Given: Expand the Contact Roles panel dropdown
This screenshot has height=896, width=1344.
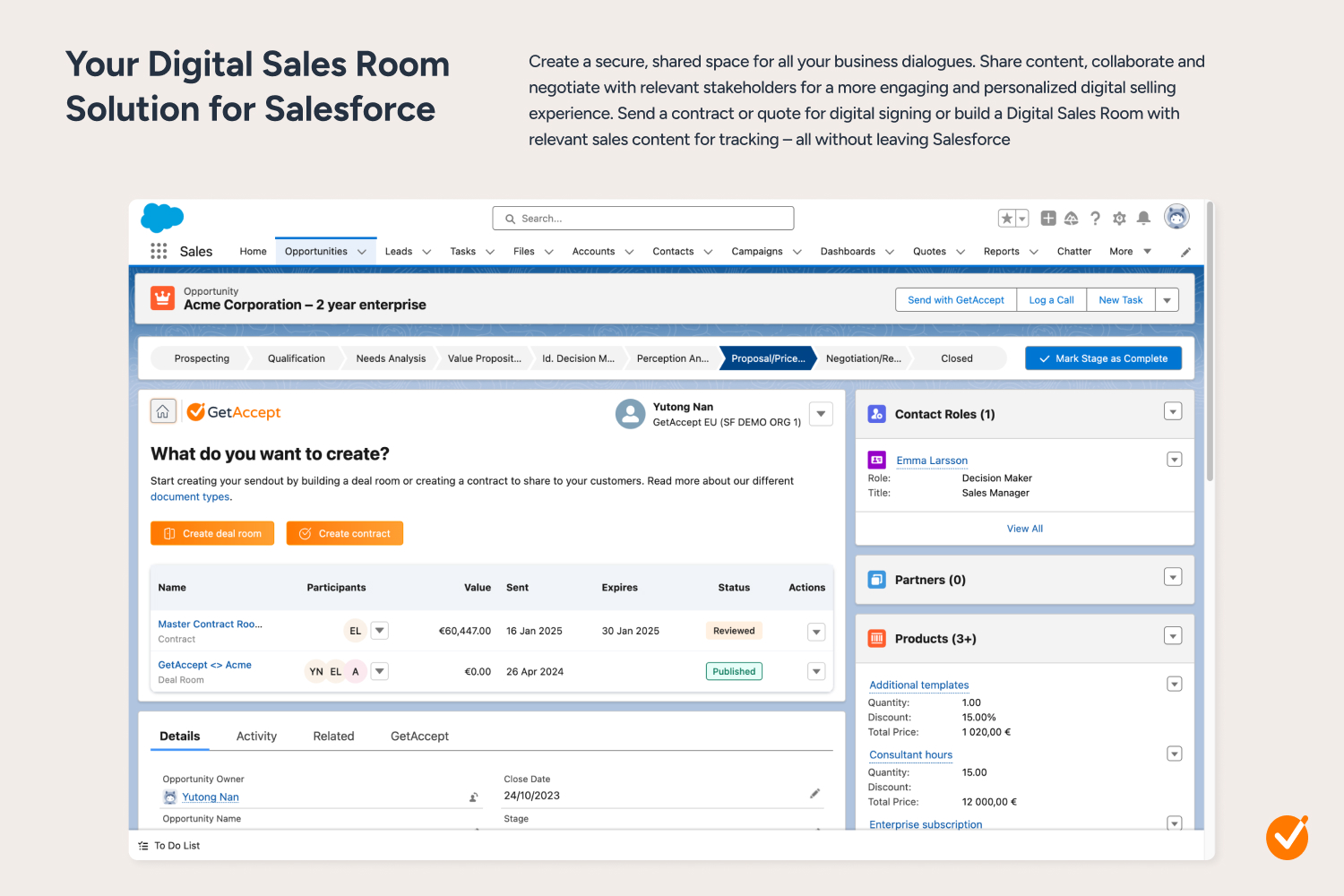Looking at the screenshot, I should [1173, 412].
